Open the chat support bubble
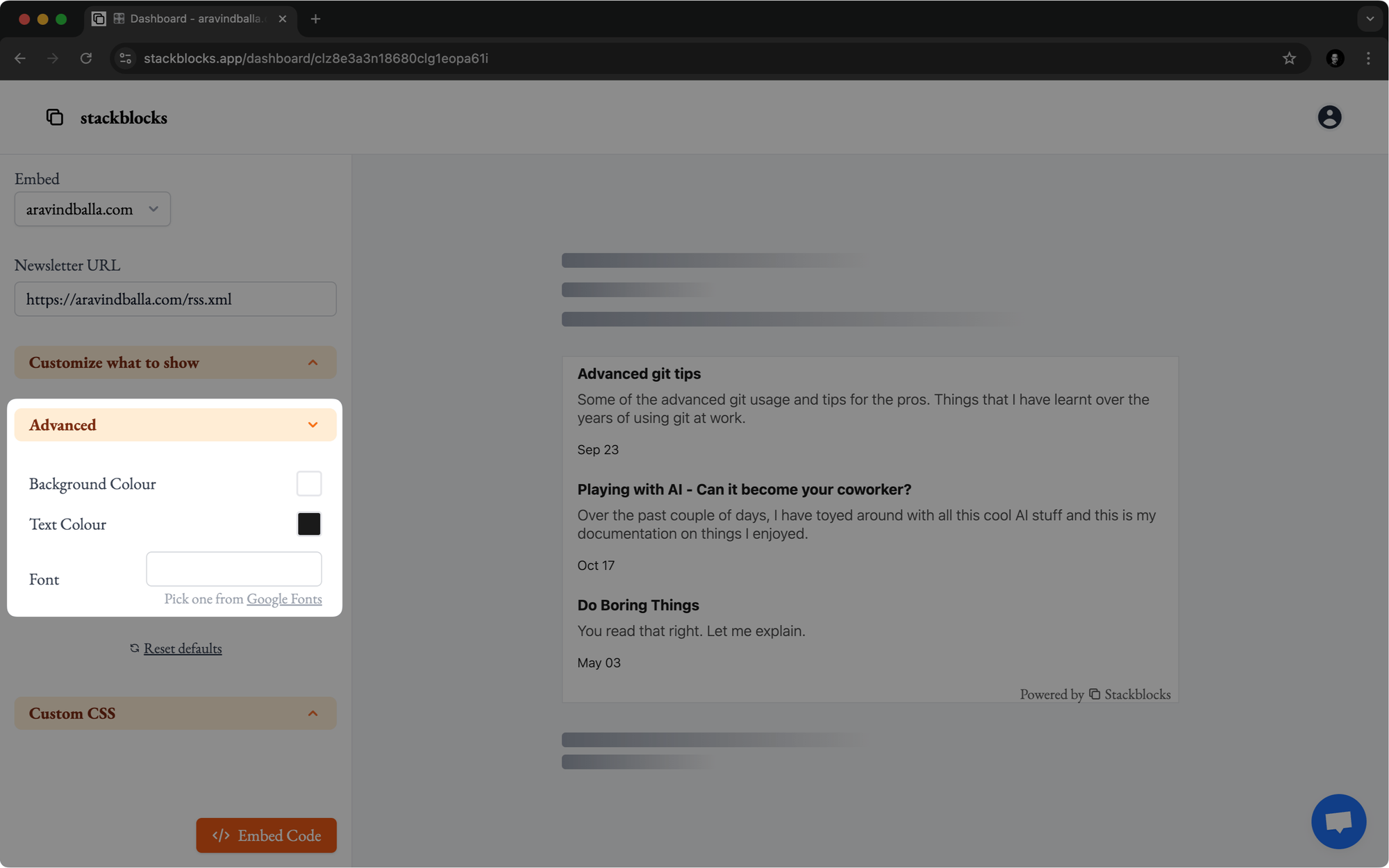1389x868 pixels. [1338, 821]
